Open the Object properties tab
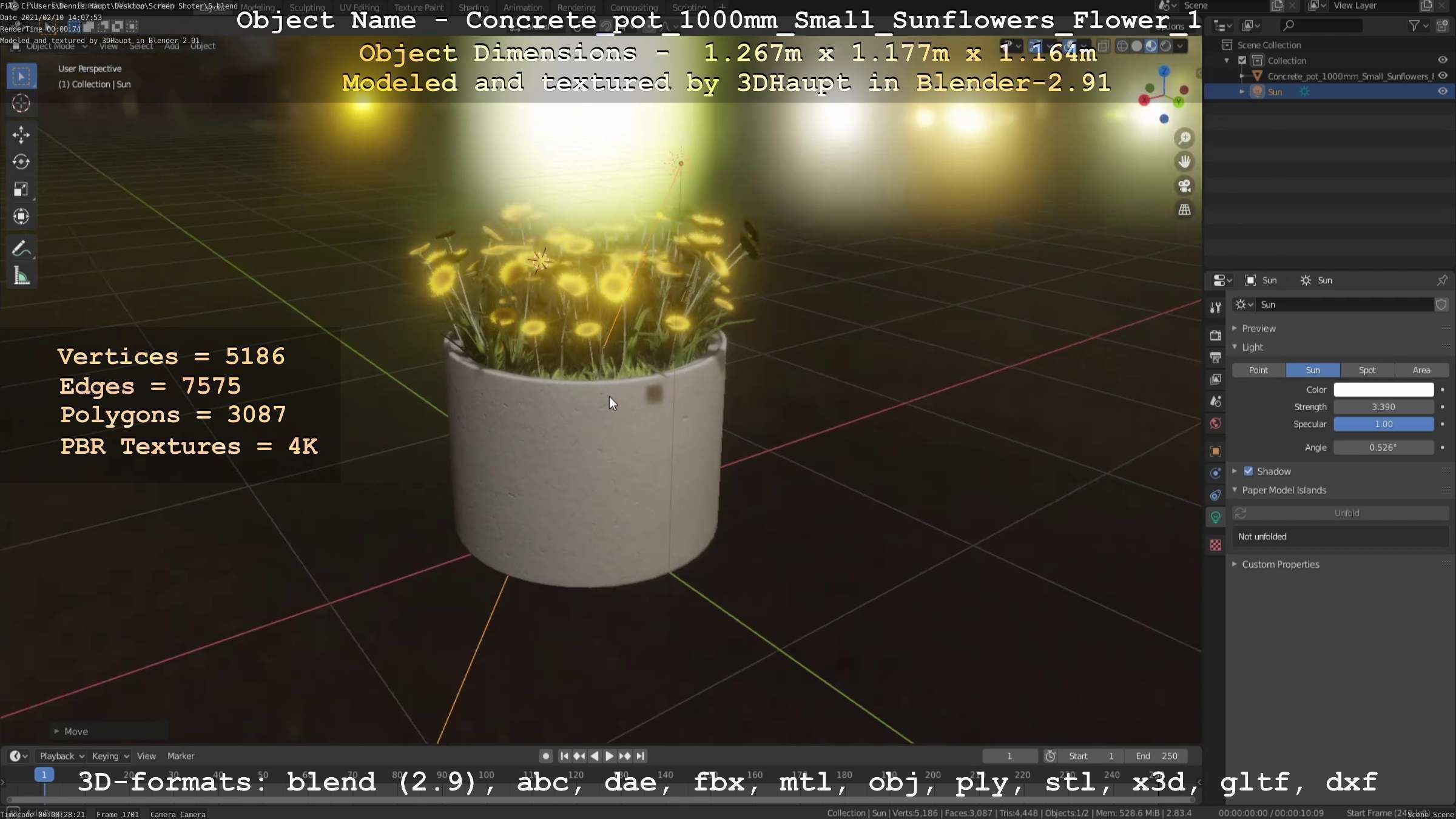1456x819 pixels. click(x=1215, y=451)
